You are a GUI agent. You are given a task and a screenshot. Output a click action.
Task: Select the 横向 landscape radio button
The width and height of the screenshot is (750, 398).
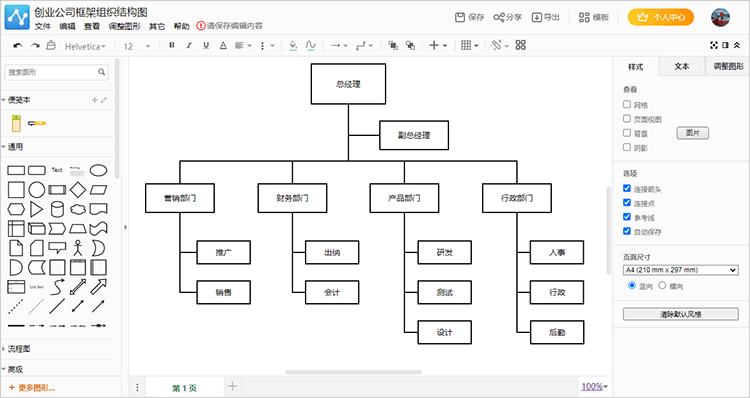(662, 286)
